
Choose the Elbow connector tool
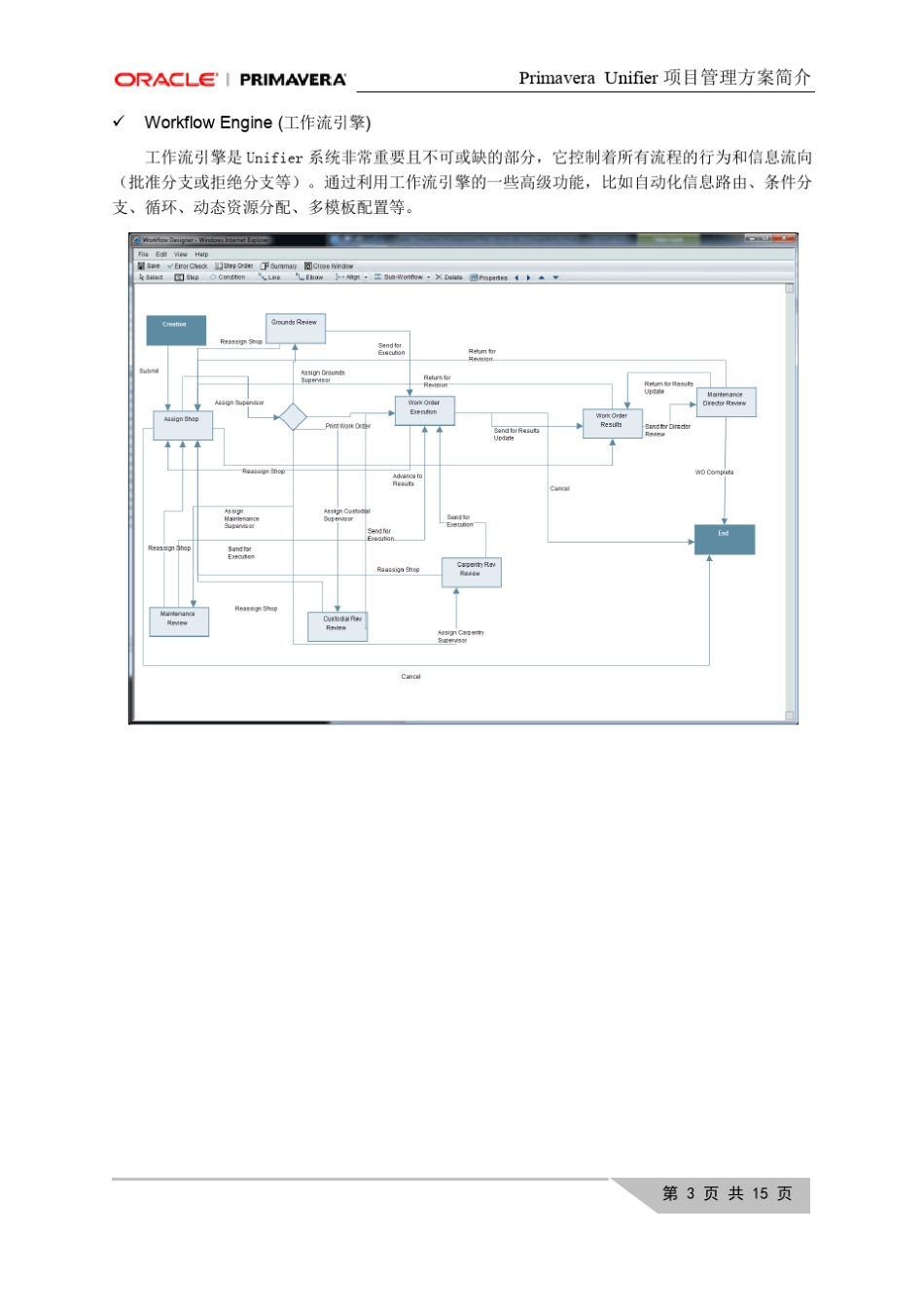click(310, 277)
